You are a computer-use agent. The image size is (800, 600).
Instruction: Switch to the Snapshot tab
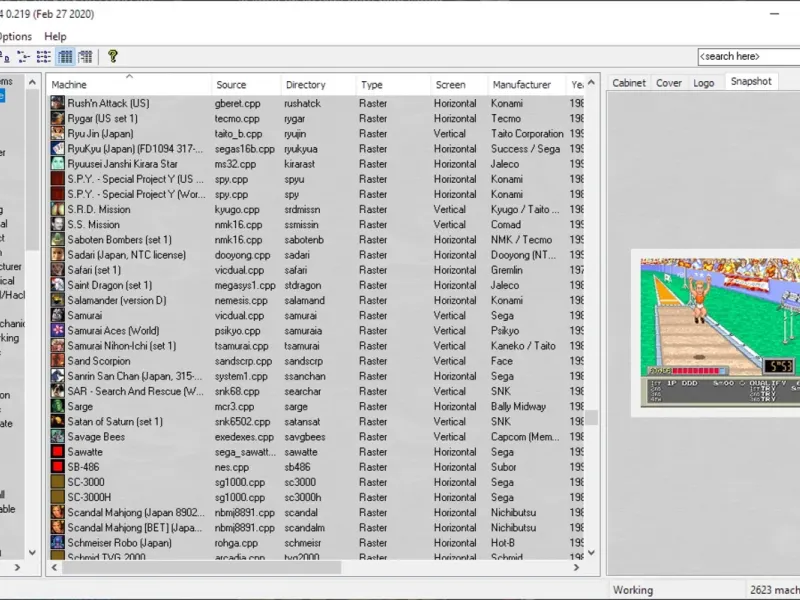tap(751, 81)
